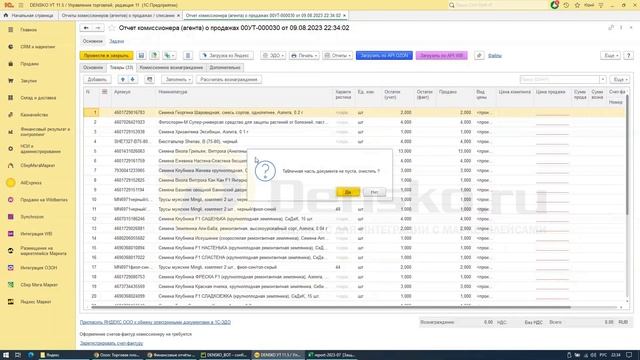
Task: Click Добавить button above table
Action: (97, 80)
